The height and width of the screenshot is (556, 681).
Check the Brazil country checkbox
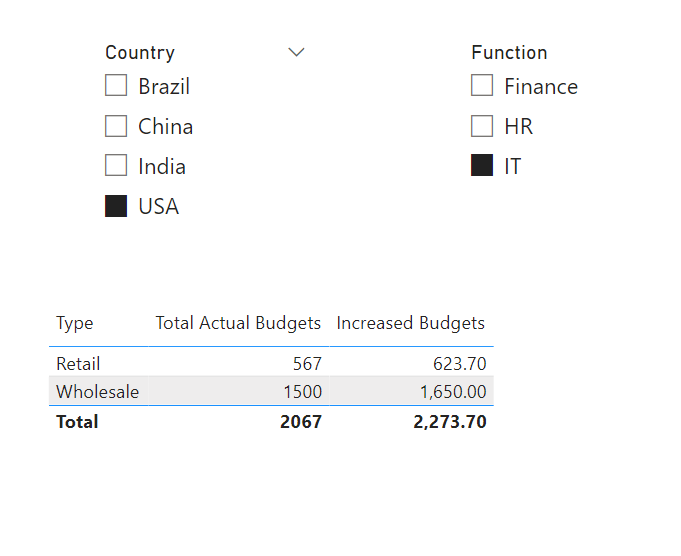116,85
